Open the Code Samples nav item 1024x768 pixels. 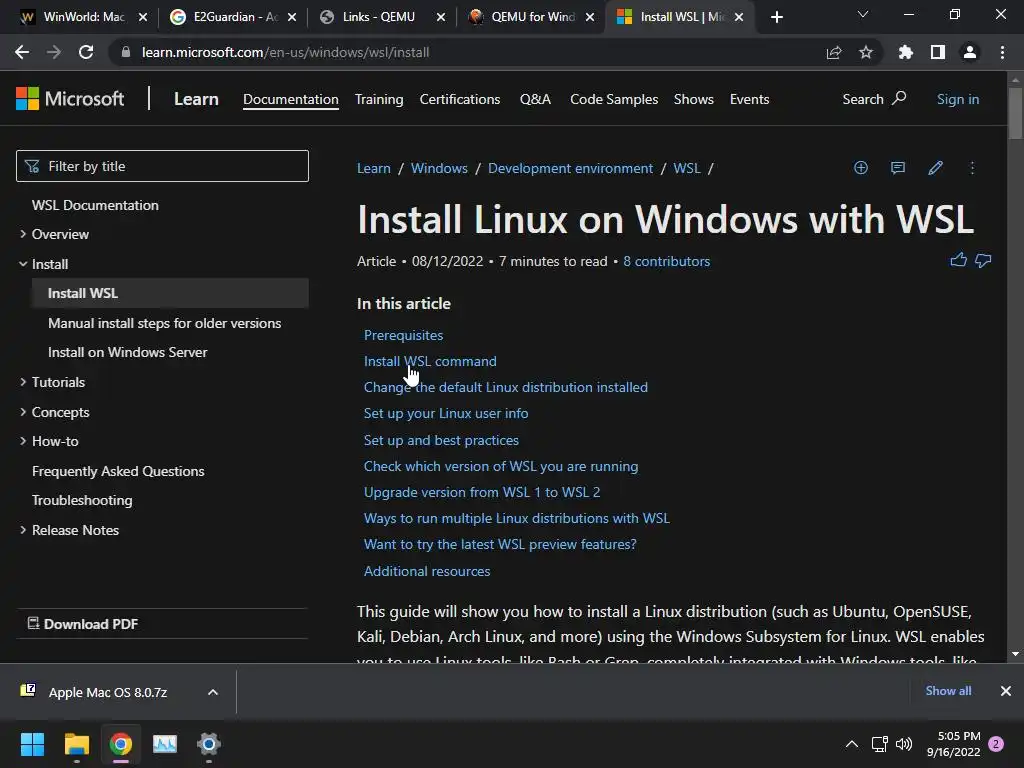(614, 99)
